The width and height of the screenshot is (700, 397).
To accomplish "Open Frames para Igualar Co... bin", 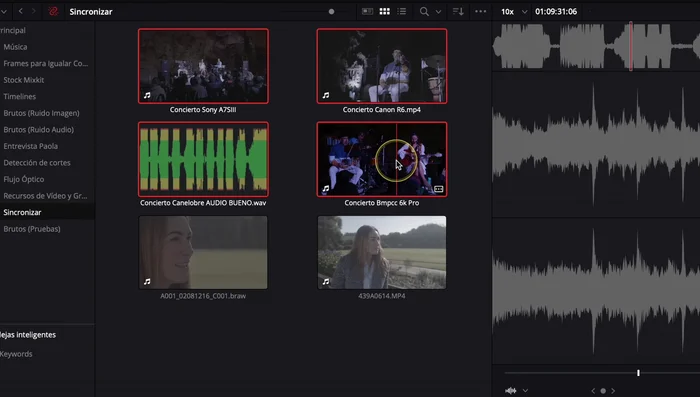I will point(46,63).
